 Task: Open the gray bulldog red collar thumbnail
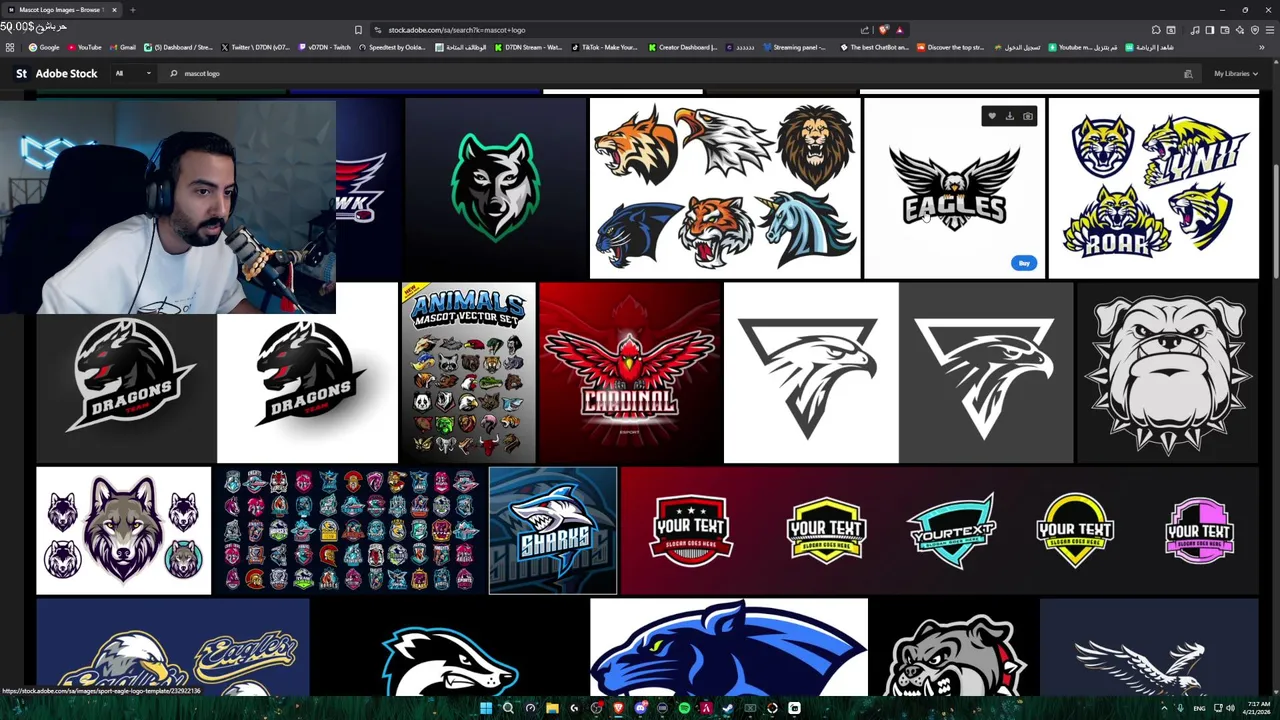[x=954, y=647]
